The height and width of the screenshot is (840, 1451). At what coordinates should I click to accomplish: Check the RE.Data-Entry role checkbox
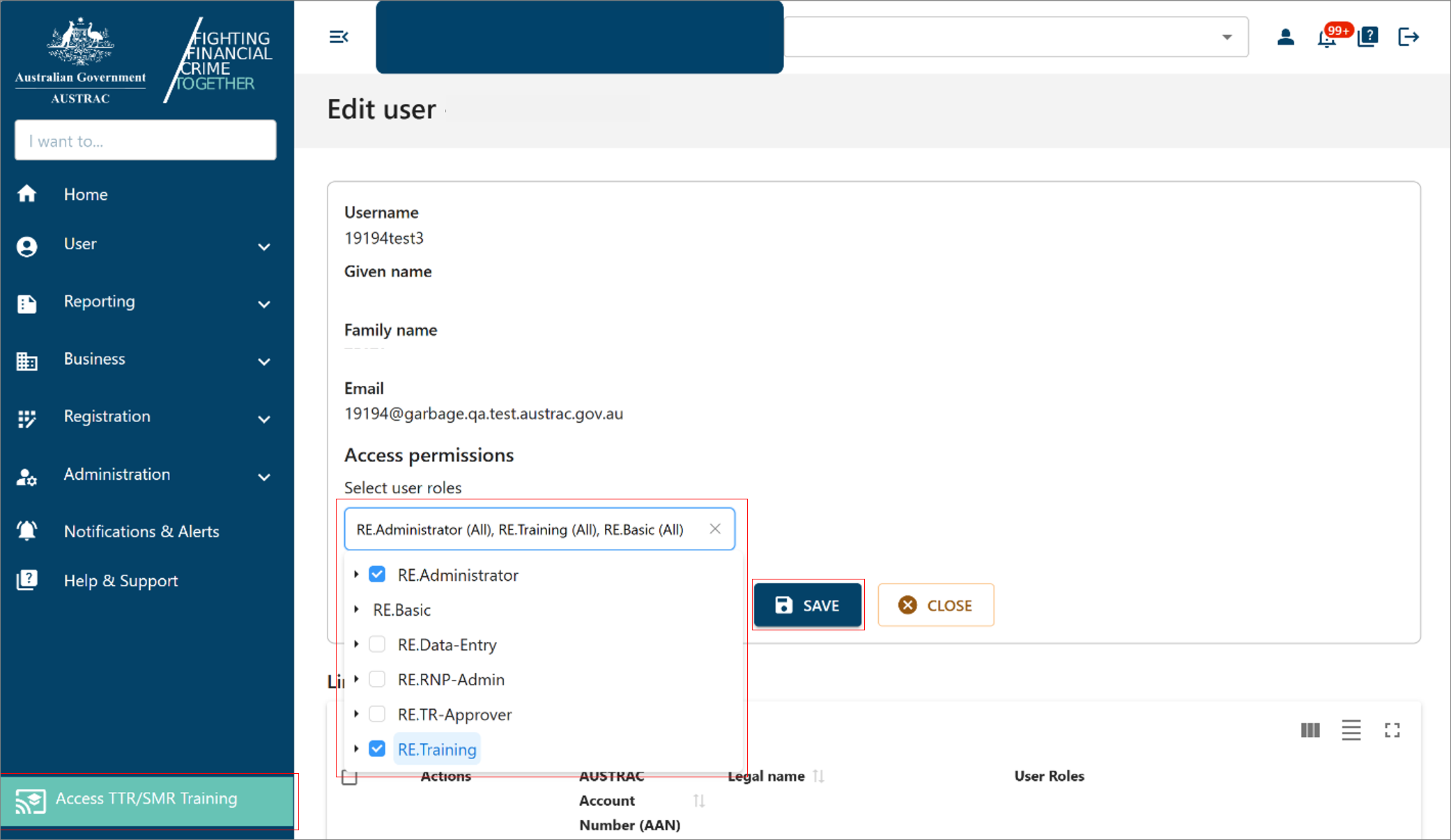coord(377,644)
